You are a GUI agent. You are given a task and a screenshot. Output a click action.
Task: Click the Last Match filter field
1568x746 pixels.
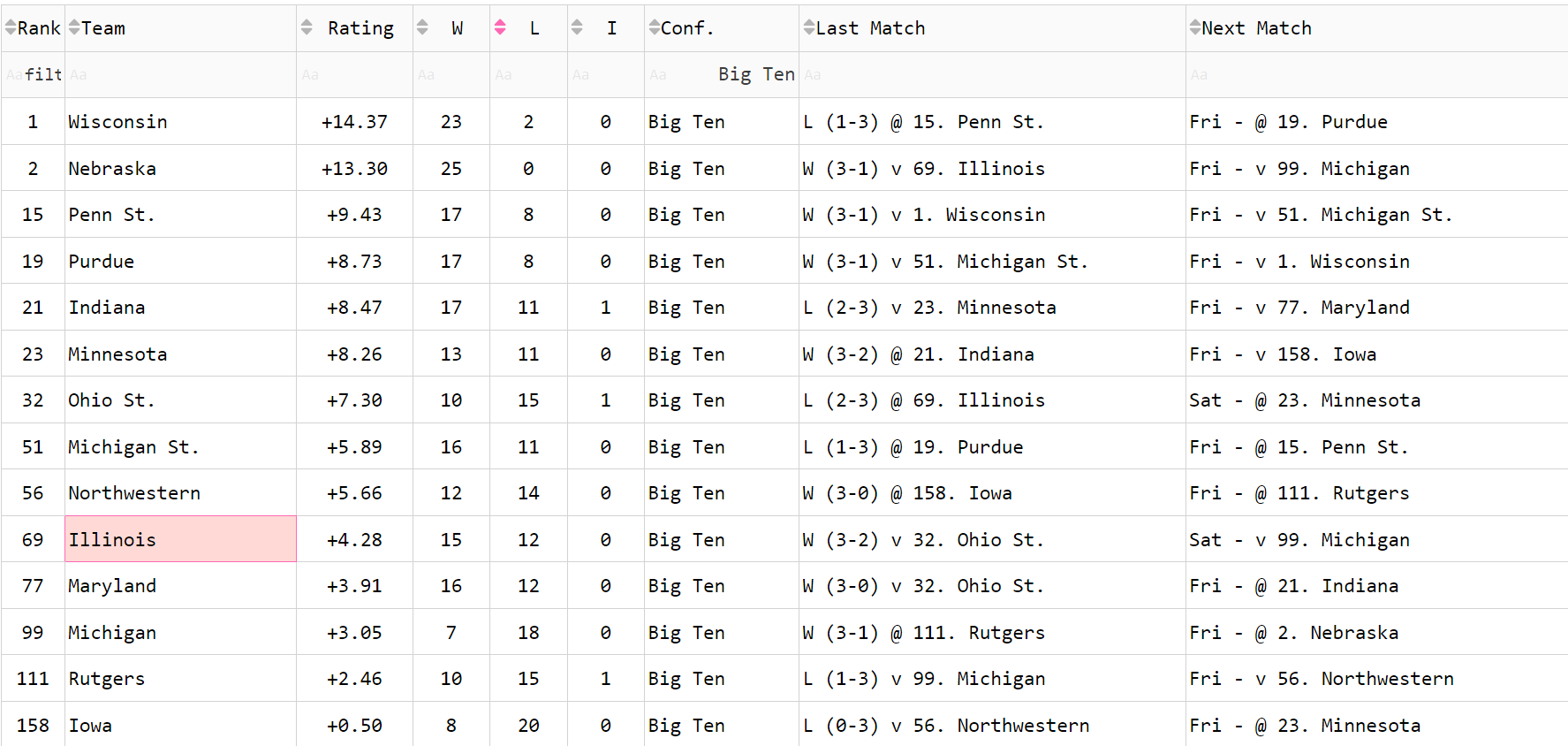tap(992, 74)
